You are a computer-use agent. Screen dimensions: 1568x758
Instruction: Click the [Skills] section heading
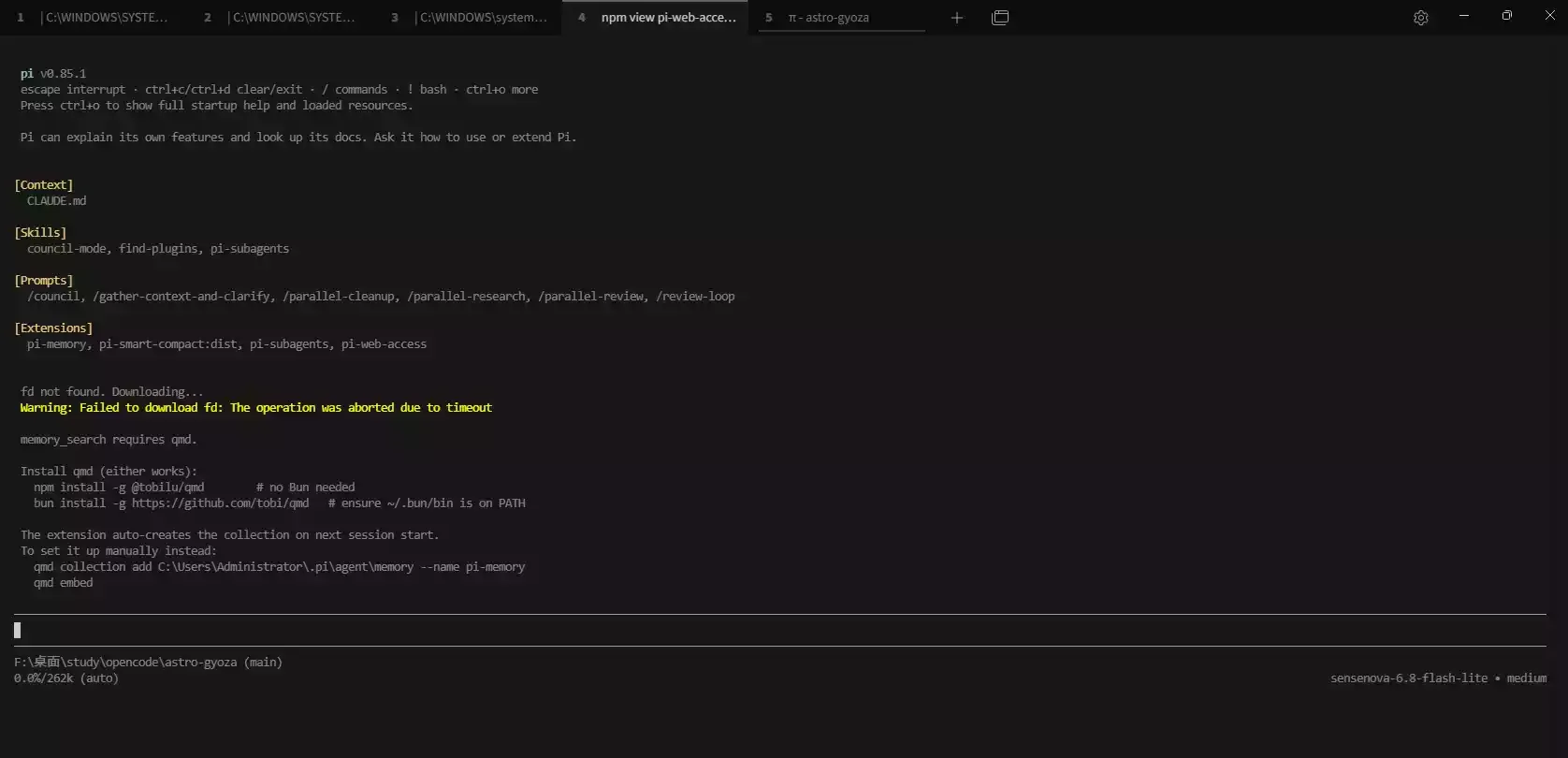[x=40, y=233]
